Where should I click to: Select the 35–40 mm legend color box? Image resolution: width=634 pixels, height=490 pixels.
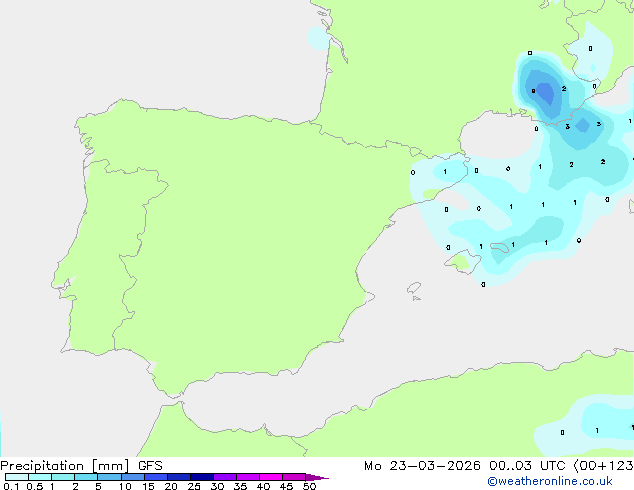[x=248, y=477]
